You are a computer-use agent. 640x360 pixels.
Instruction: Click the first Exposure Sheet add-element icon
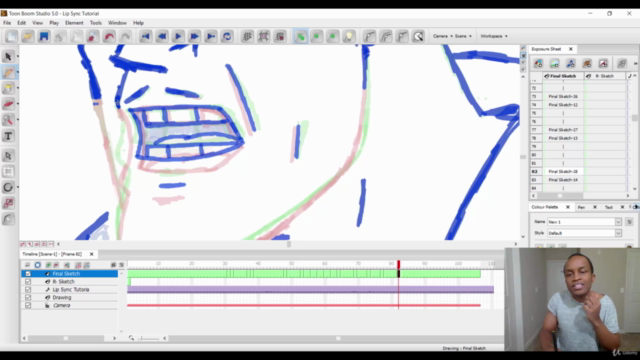click(538, 64)
